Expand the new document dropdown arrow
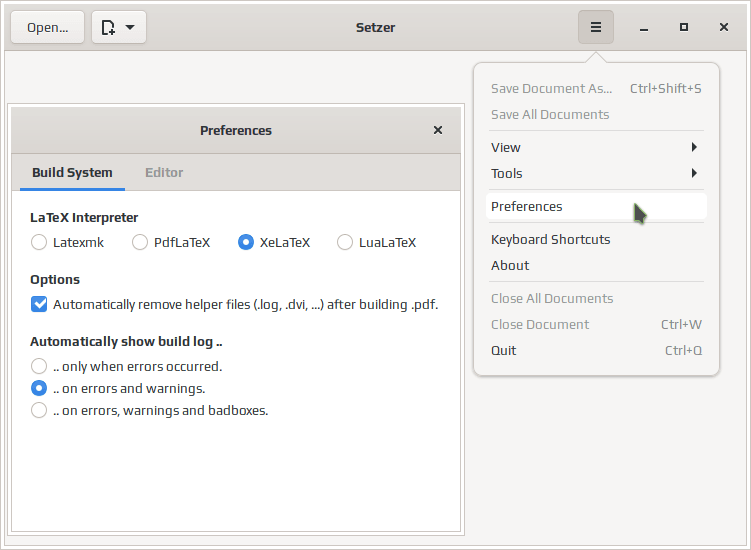 coord(130,27)
